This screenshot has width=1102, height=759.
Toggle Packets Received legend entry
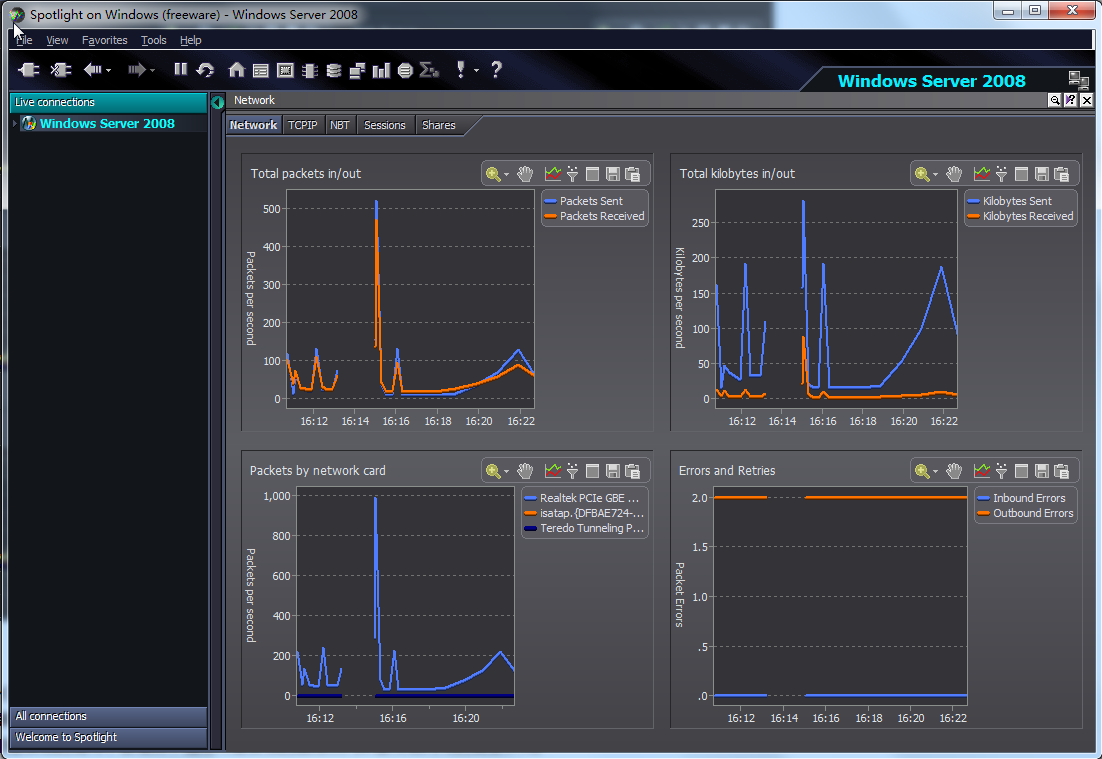tap(595, 216)
